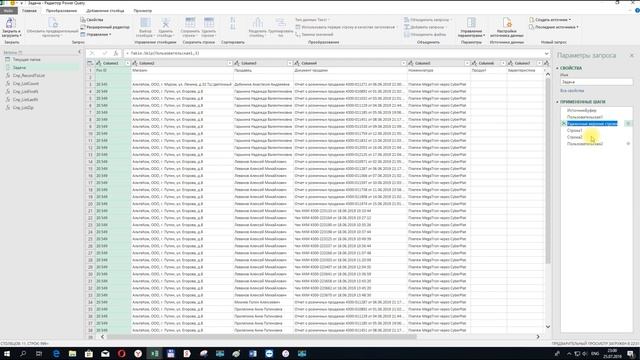The width and height of the screenshot is (640, 360).
Task: Cancel formula edit with X icon
Action: coord(92,53)
